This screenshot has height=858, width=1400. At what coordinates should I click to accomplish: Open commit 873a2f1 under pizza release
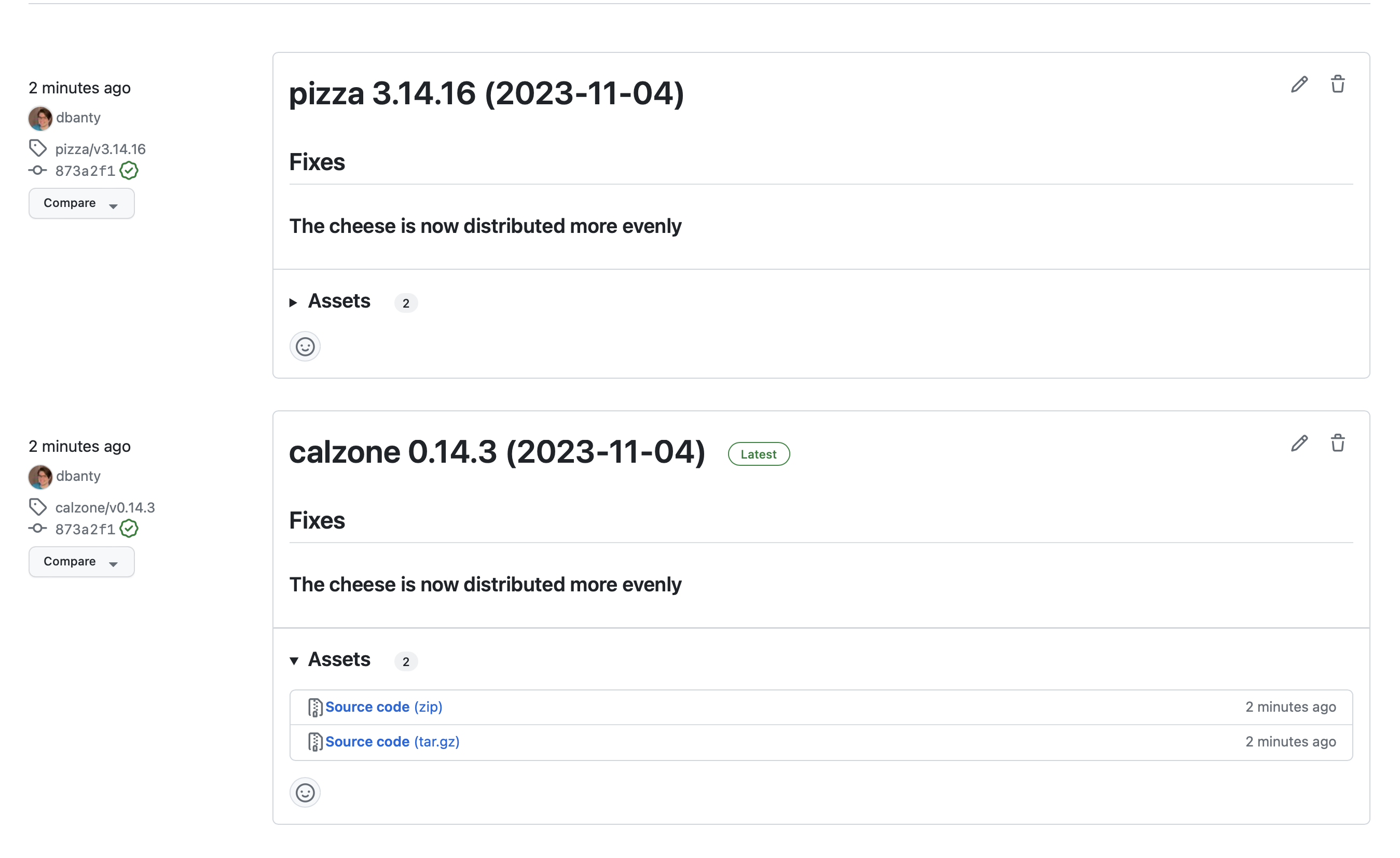click(x=85, y=171)
